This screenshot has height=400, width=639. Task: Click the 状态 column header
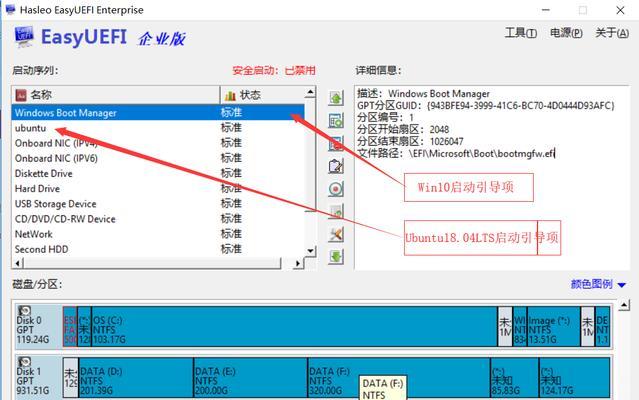pos(262,95)
